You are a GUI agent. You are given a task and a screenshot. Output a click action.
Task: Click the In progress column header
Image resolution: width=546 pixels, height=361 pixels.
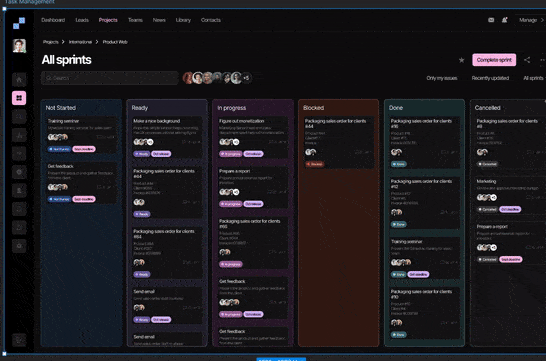[x=232, y=108]
